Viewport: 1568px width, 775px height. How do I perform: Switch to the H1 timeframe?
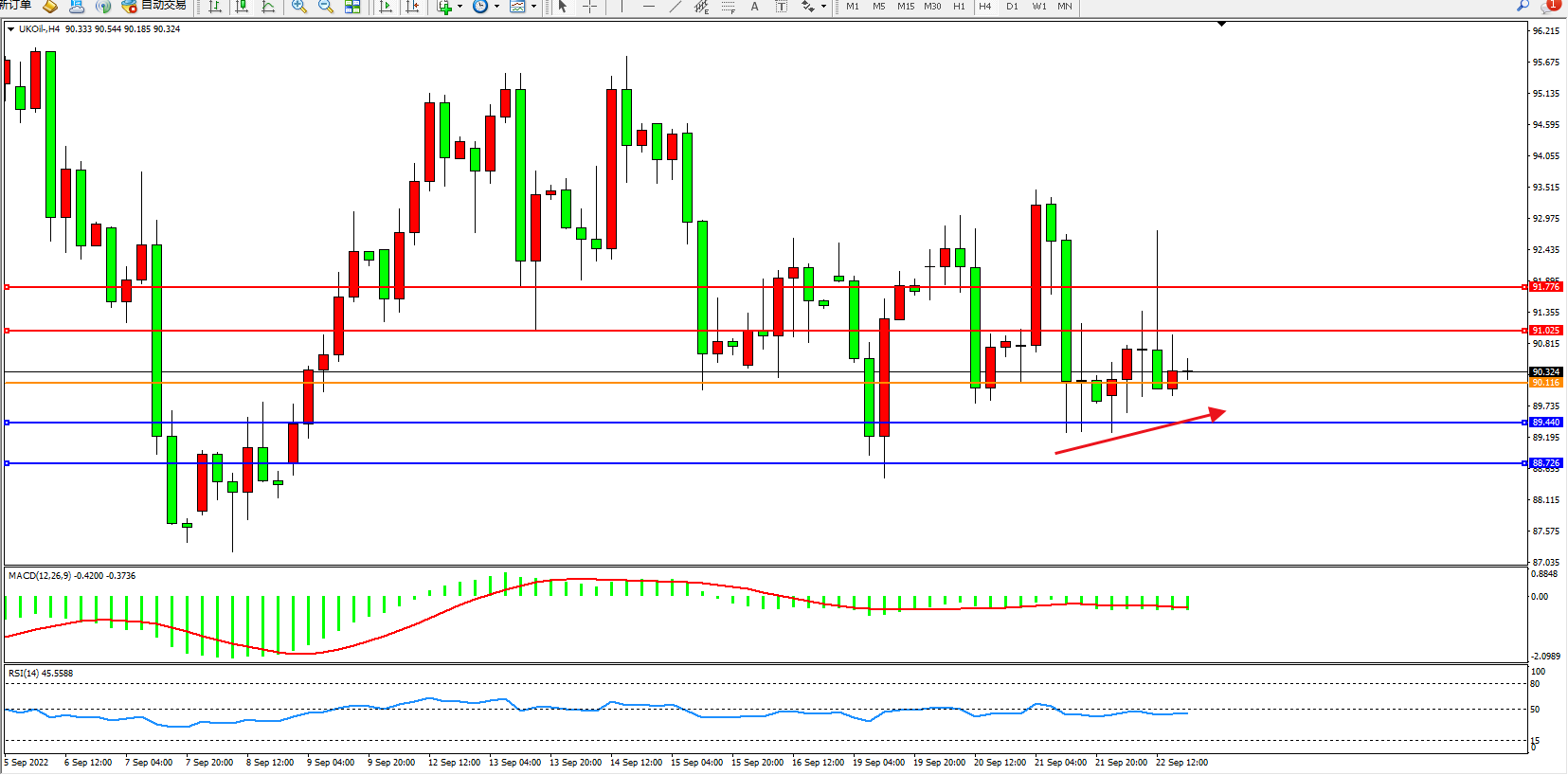[x=959, y=7]
